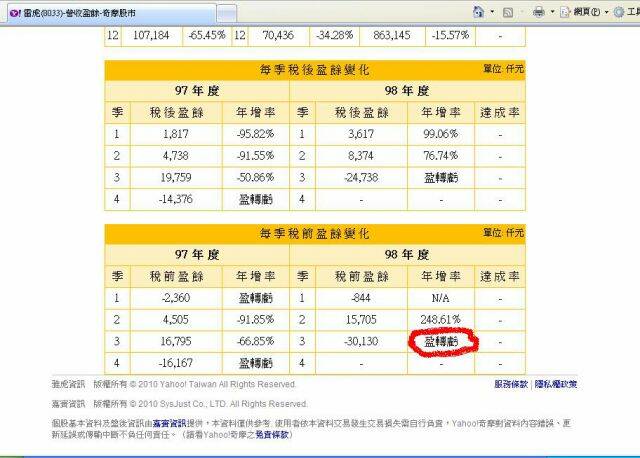The height and width of the screenshot is (458, 640).
Task: Click the 248.61% growth rate cell
Action: 441,319
